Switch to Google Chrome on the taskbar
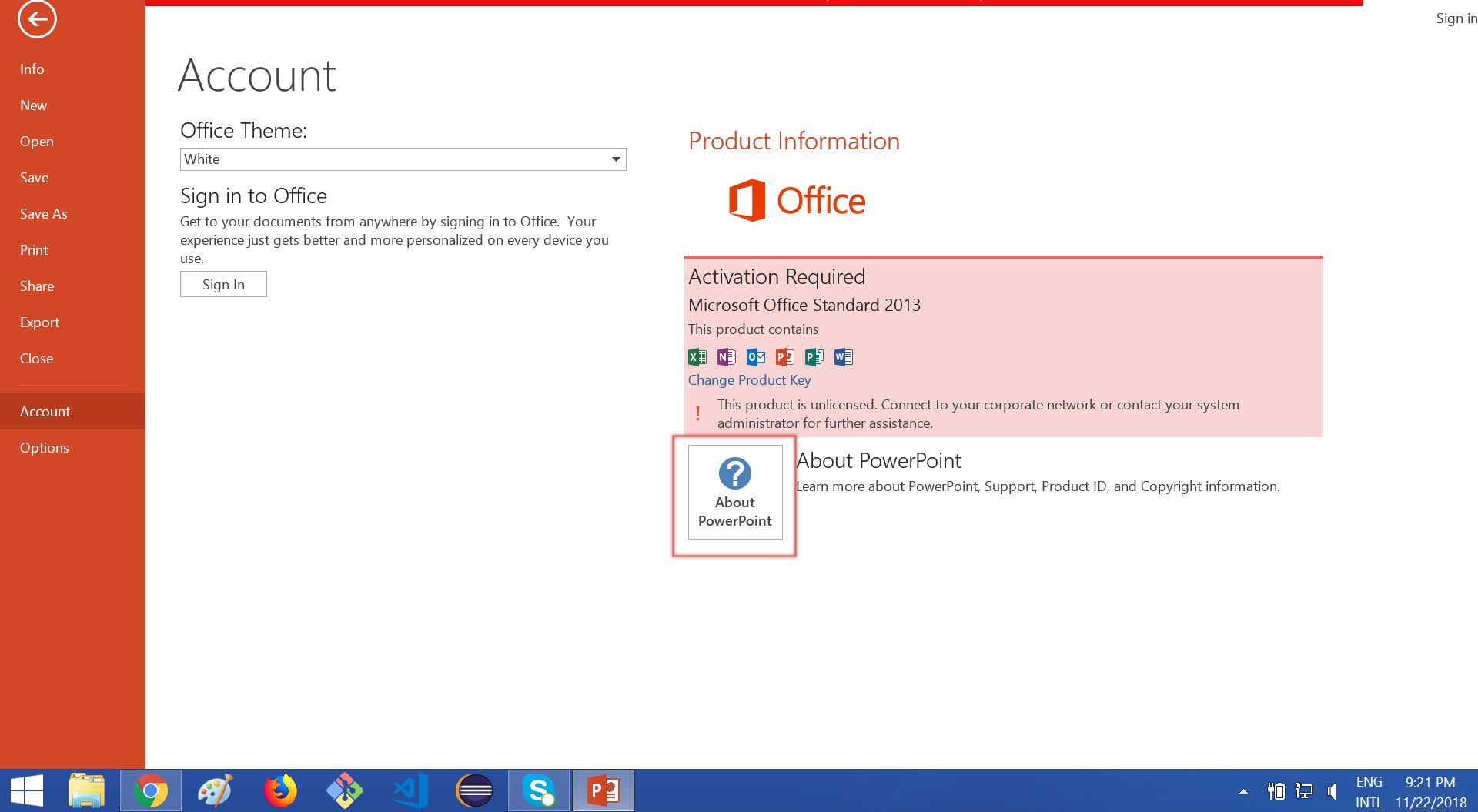 (151, 790)
